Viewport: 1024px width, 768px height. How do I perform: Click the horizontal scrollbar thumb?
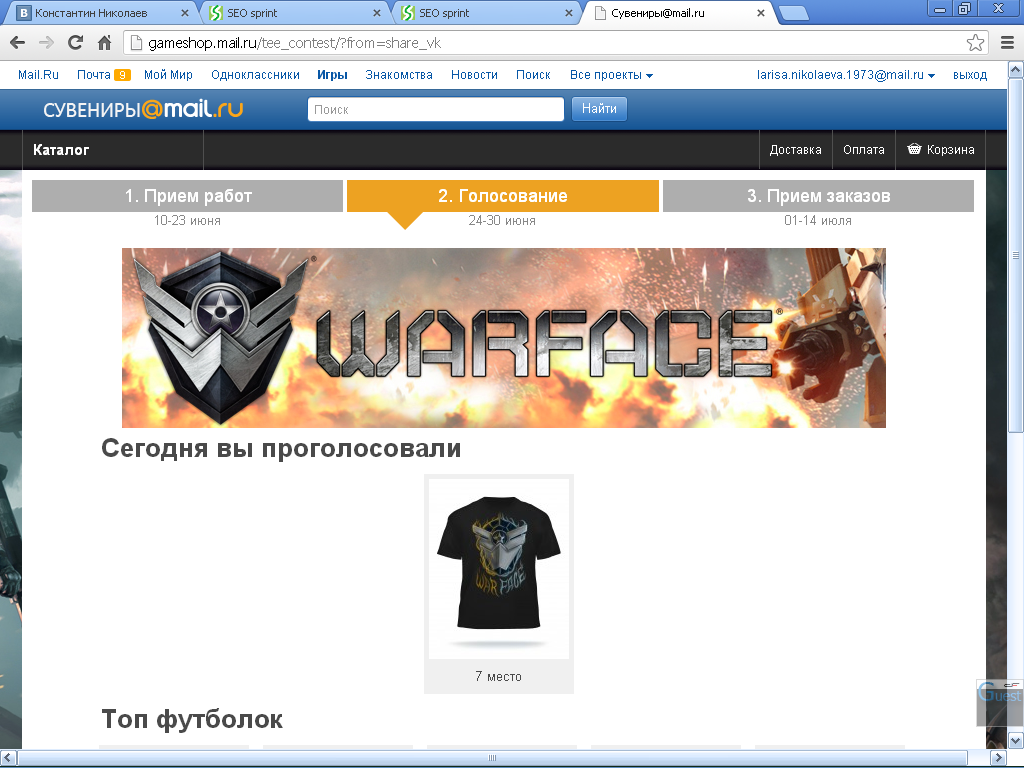pos(492,758)
